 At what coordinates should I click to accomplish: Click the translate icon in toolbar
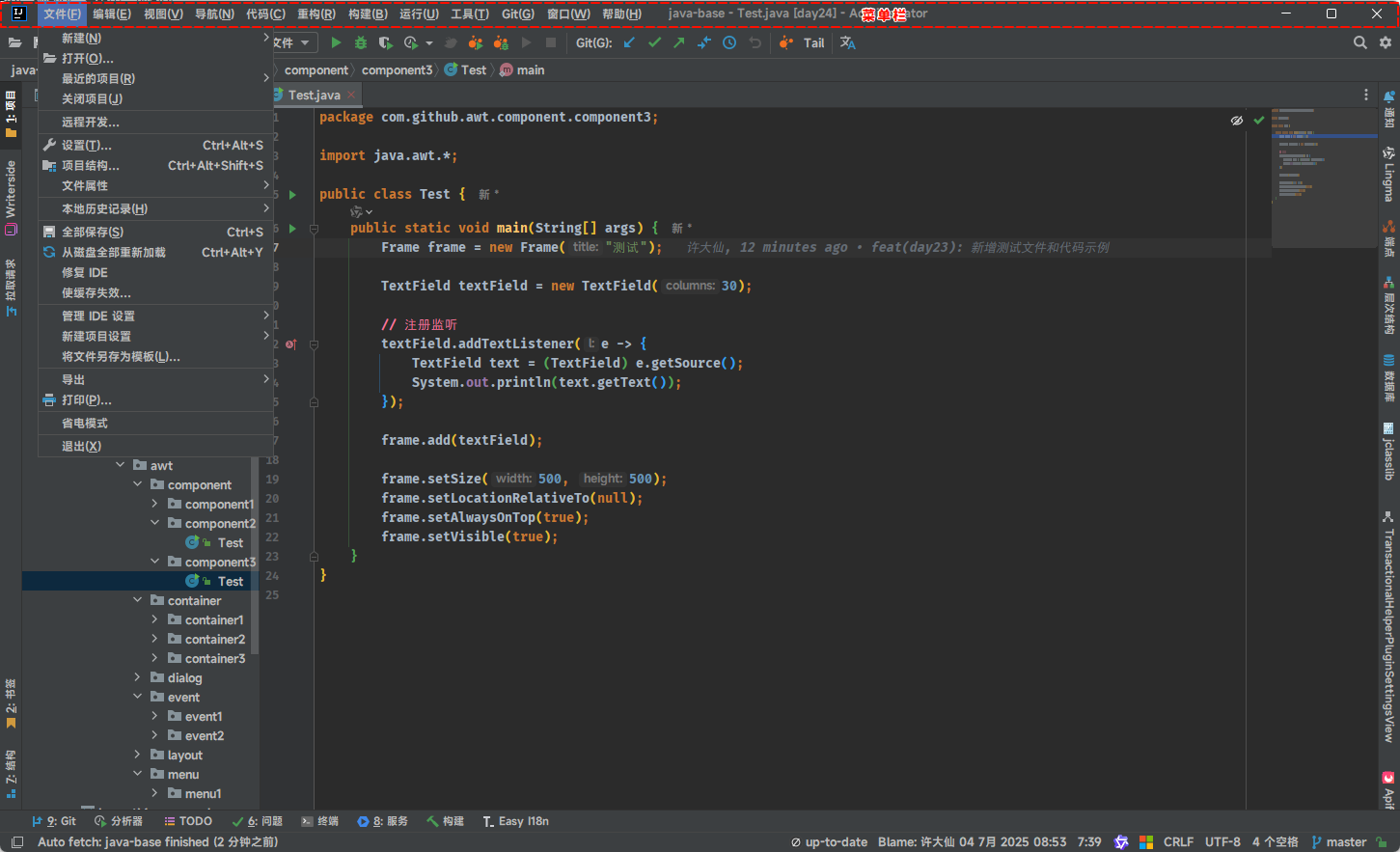848,42
